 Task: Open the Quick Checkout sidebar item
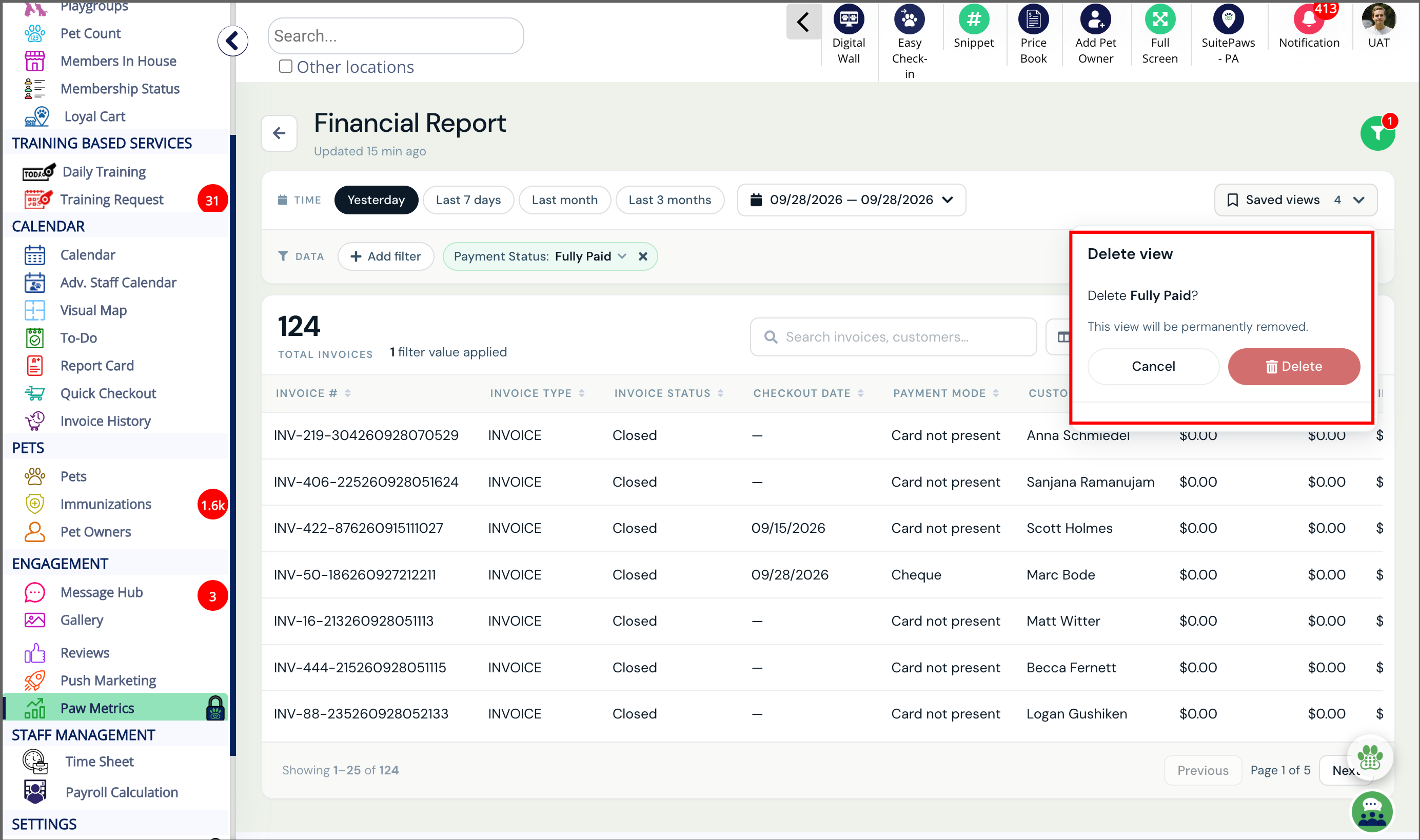pyautogui.click(x=108, y=393)
